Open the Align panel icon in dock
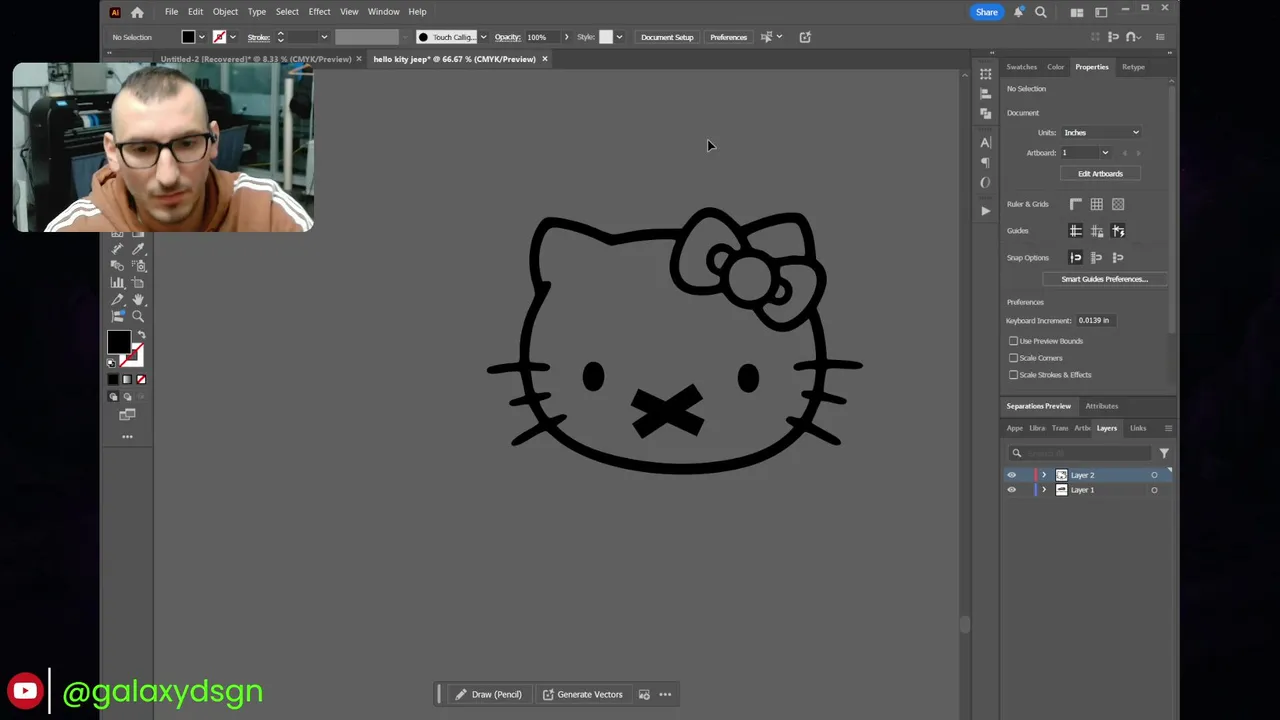The image size is (1280, 720). click(x=985, y=93)
